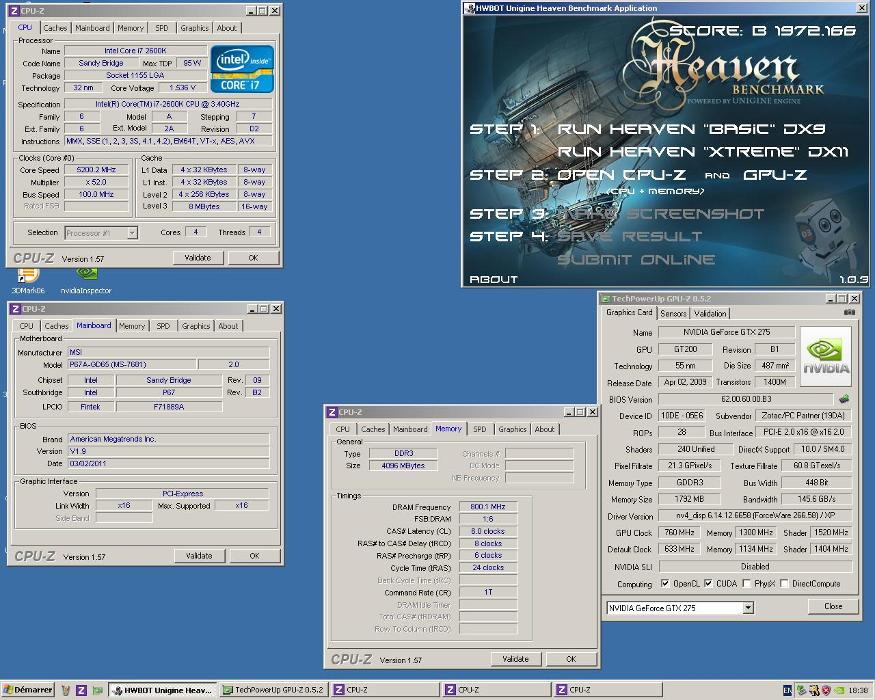This screenshot has height=700, width=875.
Task: Click the Core Speed value 5200.2 MHz
Action: [96, 169]
